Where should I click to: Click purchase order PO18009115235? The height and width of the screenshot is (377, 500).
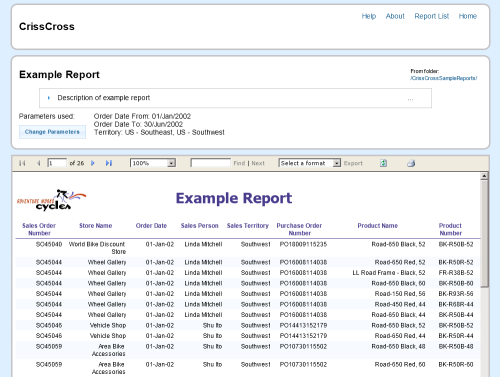(303, 244)
